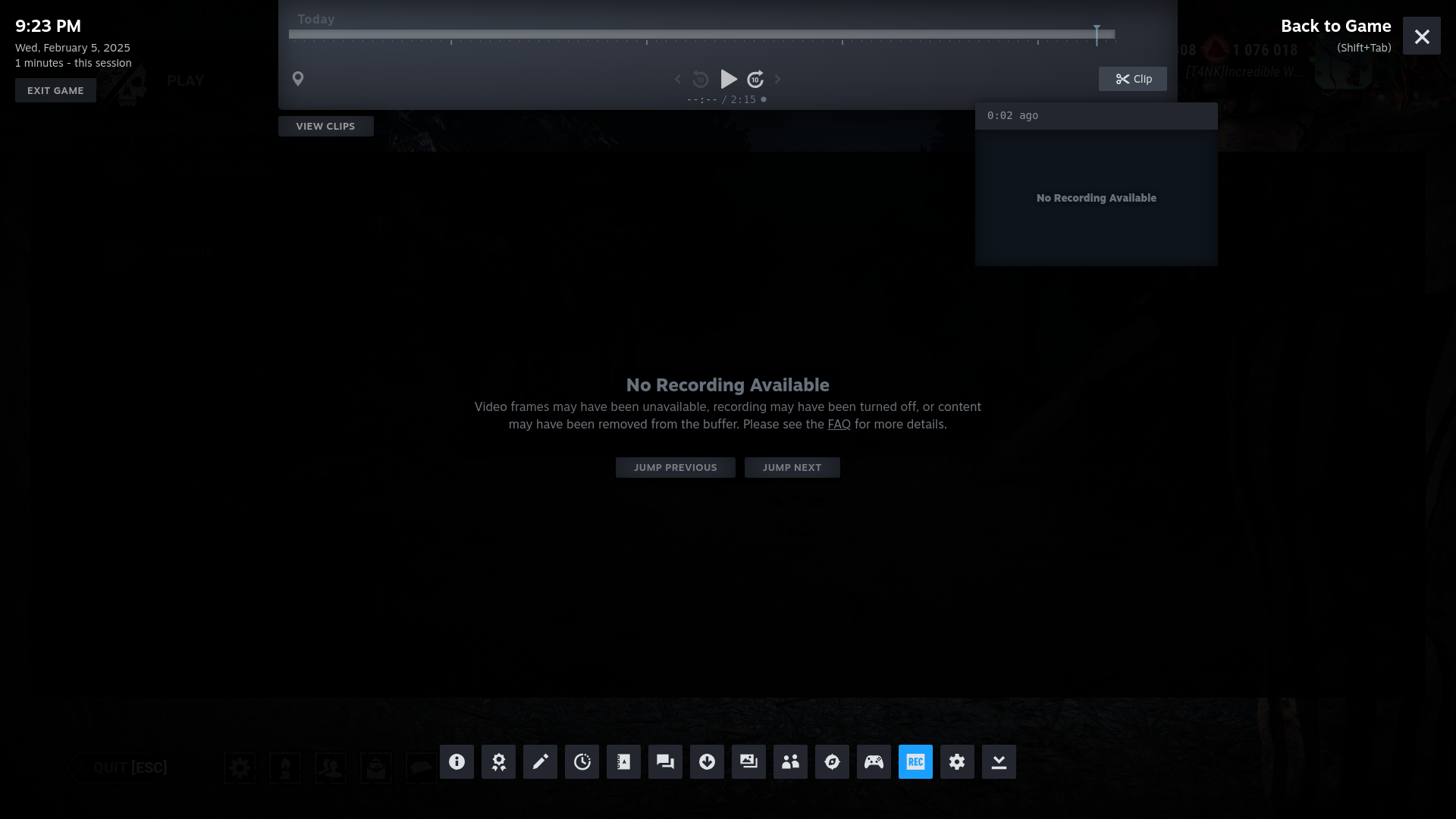Open the web browser compass icon

point(832,761)
